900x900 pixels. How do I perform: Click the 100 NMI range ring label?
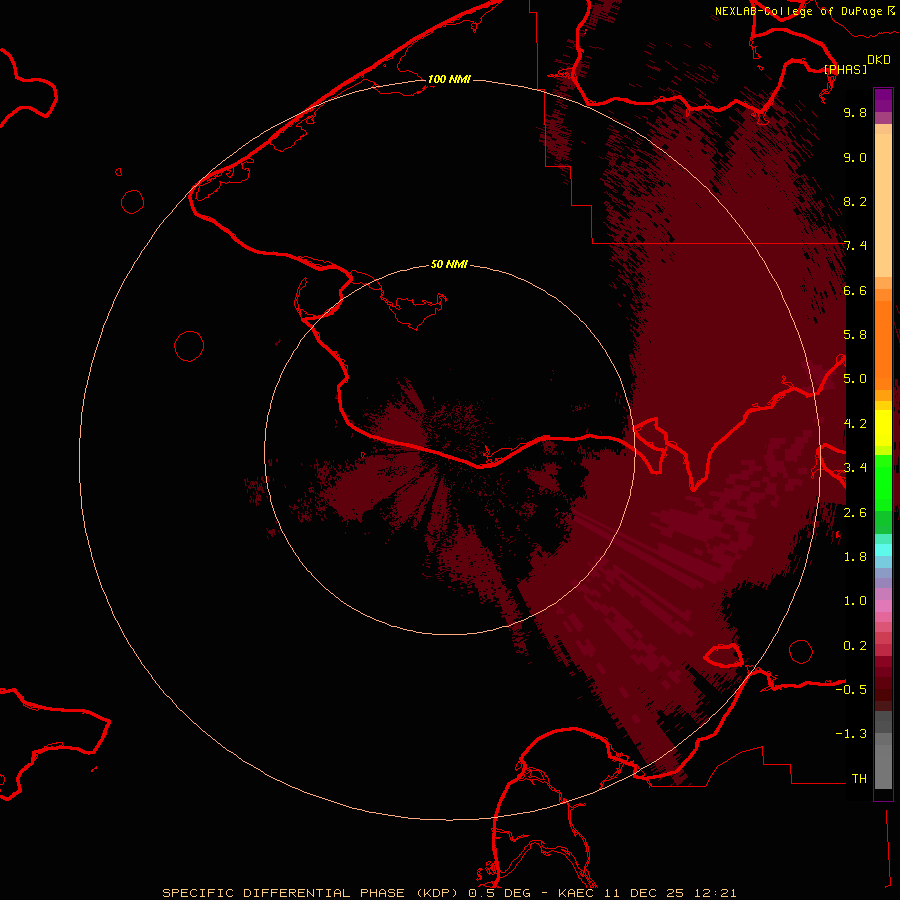pos(449,79)
